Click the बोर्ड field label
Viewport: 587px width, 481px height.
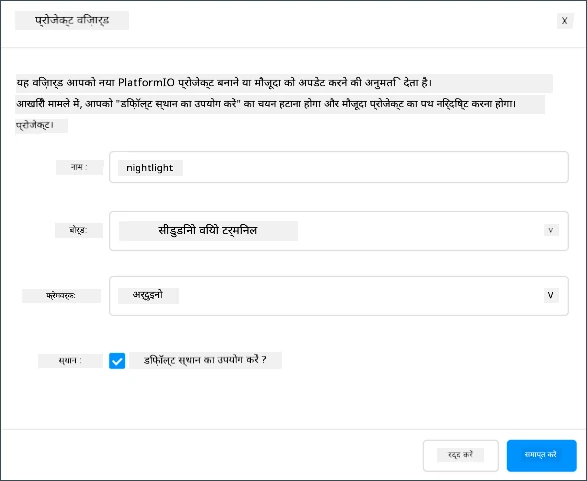[x=79, y=230]
